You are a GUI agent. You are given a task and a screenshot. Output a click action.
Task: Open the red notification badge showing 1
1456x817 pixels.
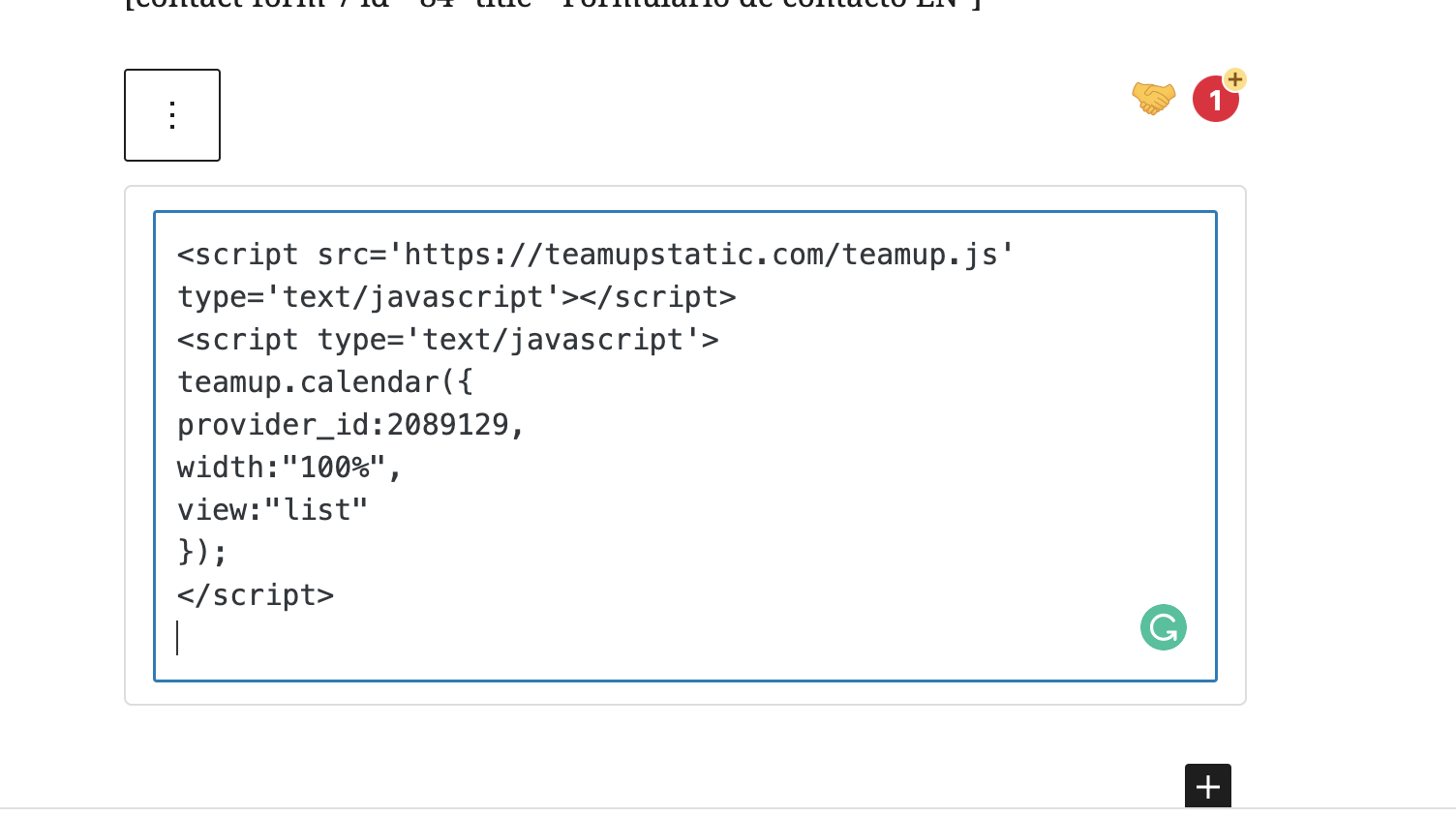point(1215,100)
